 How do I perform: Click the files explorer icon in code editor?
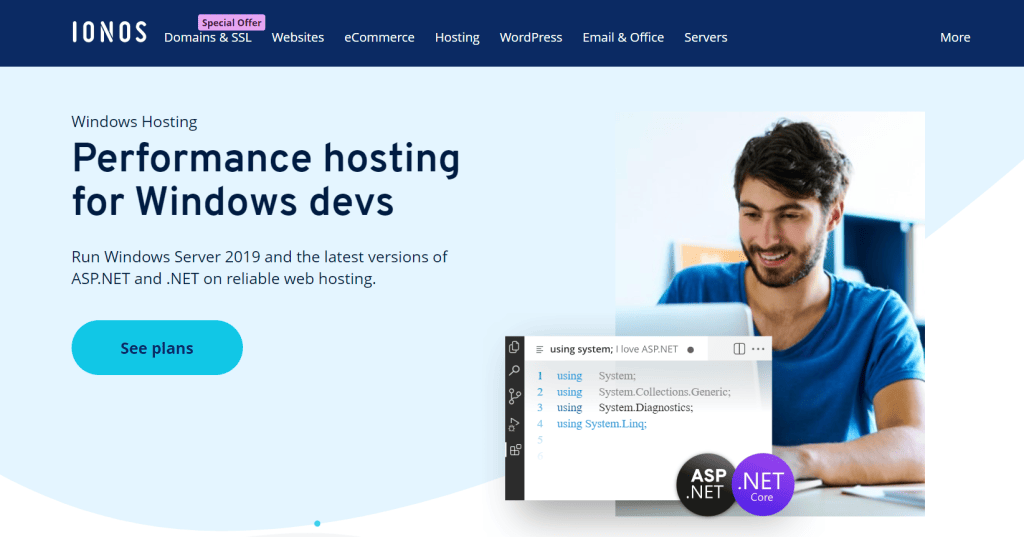point(515,348)
